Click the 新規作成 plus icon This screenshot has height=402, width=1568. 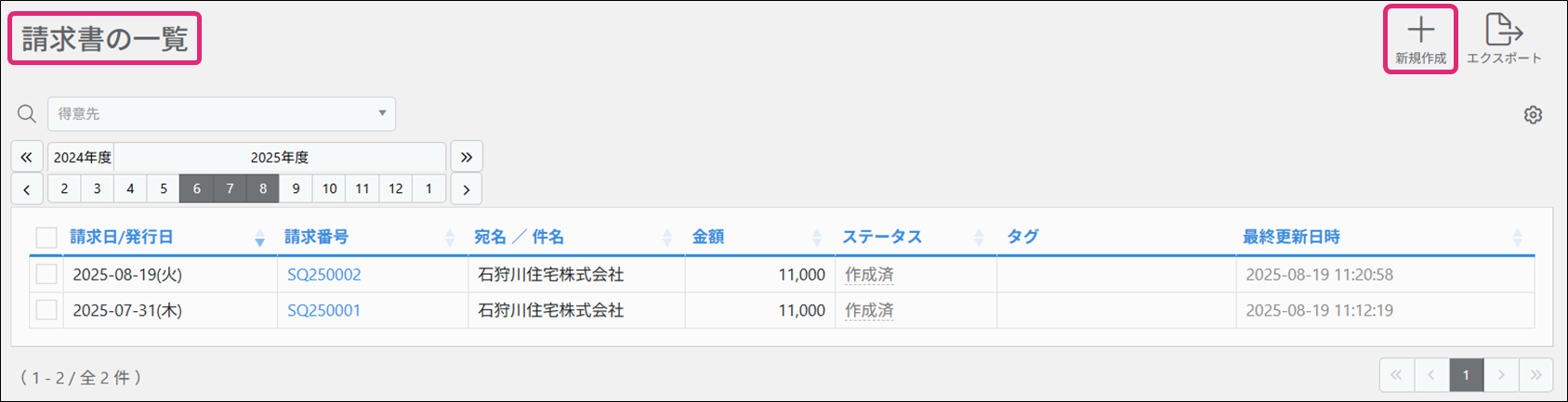click(1419, 32)
